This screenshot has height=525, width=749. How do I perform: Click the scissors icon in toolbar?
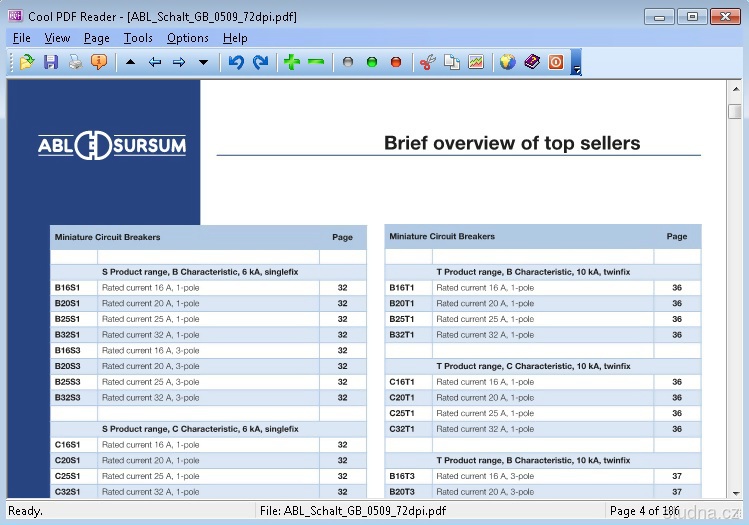click(x=428, y=62)
